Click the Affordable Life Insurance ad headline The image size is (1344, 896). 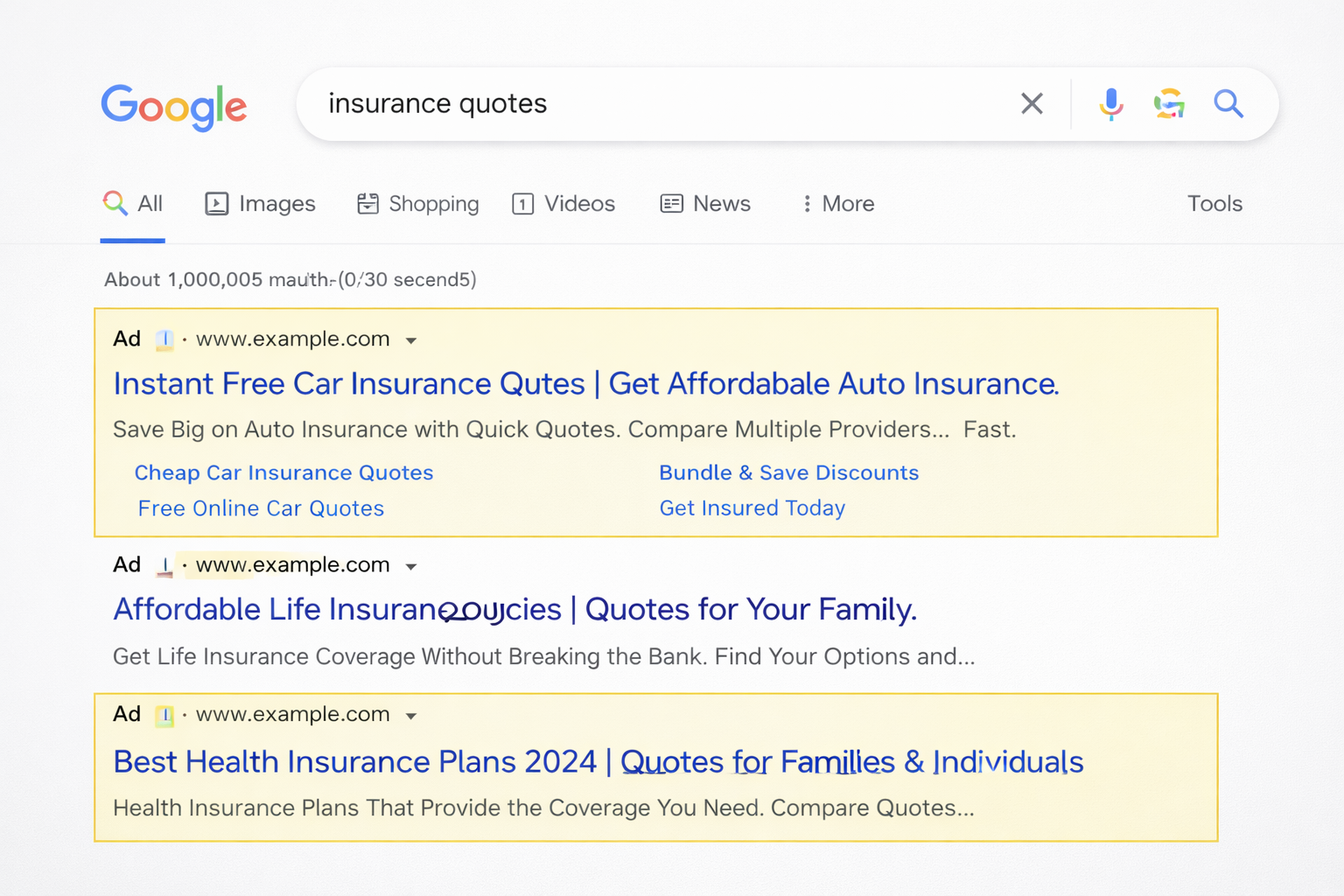coord(514,609)
